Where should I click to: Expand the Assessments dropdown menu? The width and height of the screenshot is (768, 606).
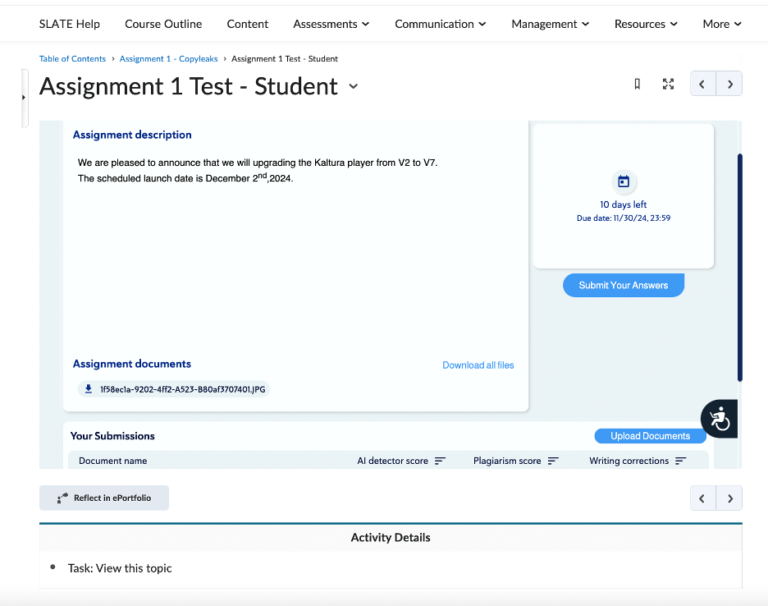[x=331, y=24]
